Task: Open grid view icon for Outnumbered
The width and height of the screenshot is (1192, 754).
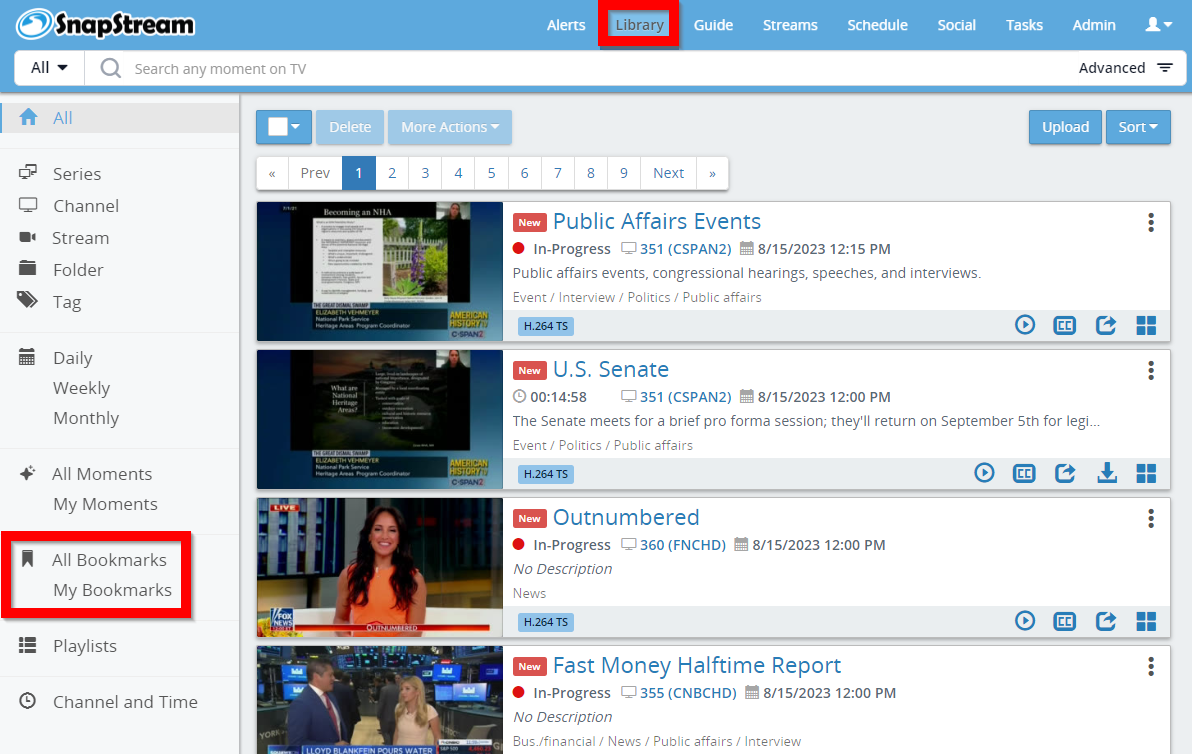Action: (x=1146, y=621)
